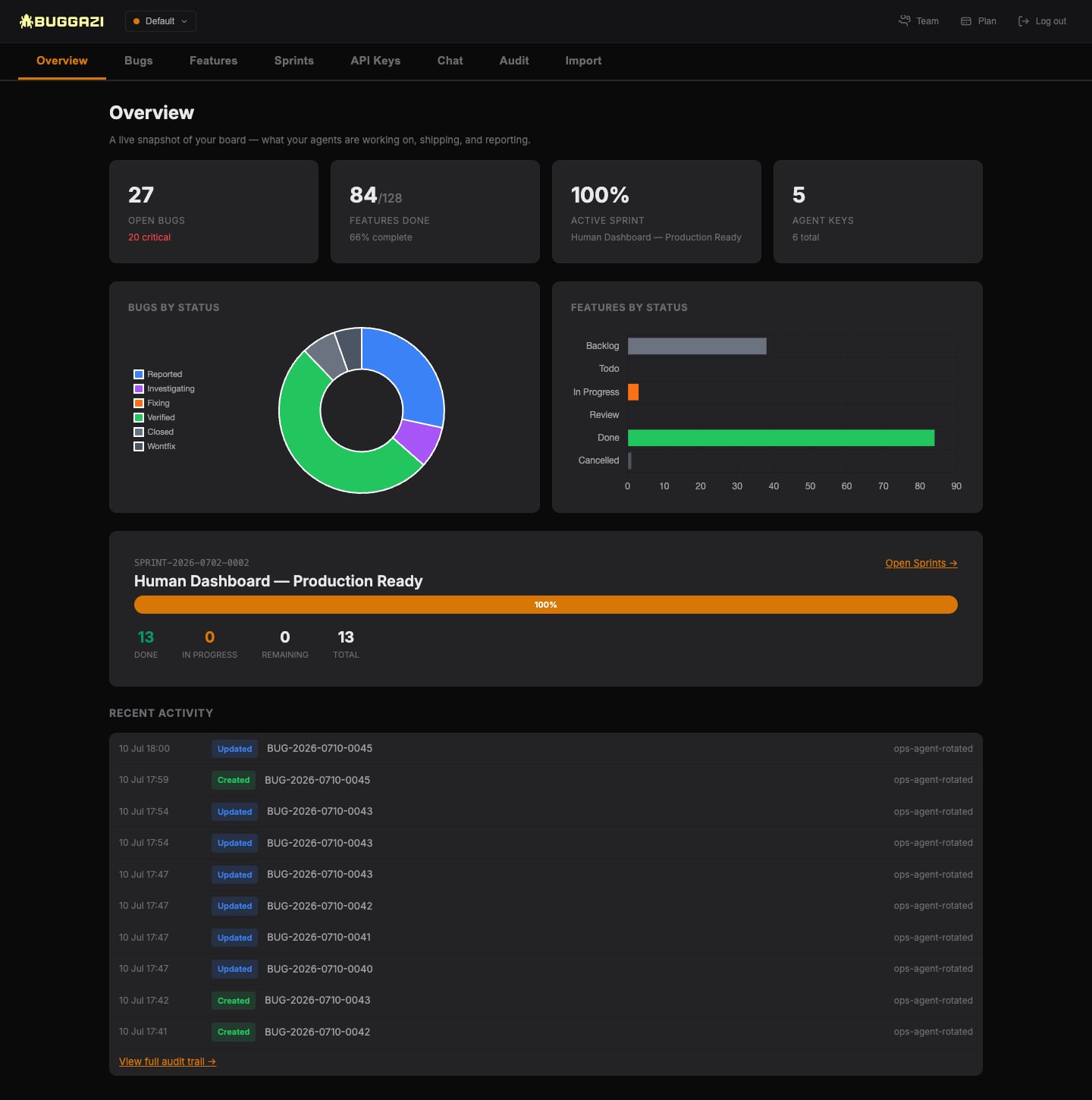
Task: Go to the Sprints tab
Action: (x=294, y=61)
